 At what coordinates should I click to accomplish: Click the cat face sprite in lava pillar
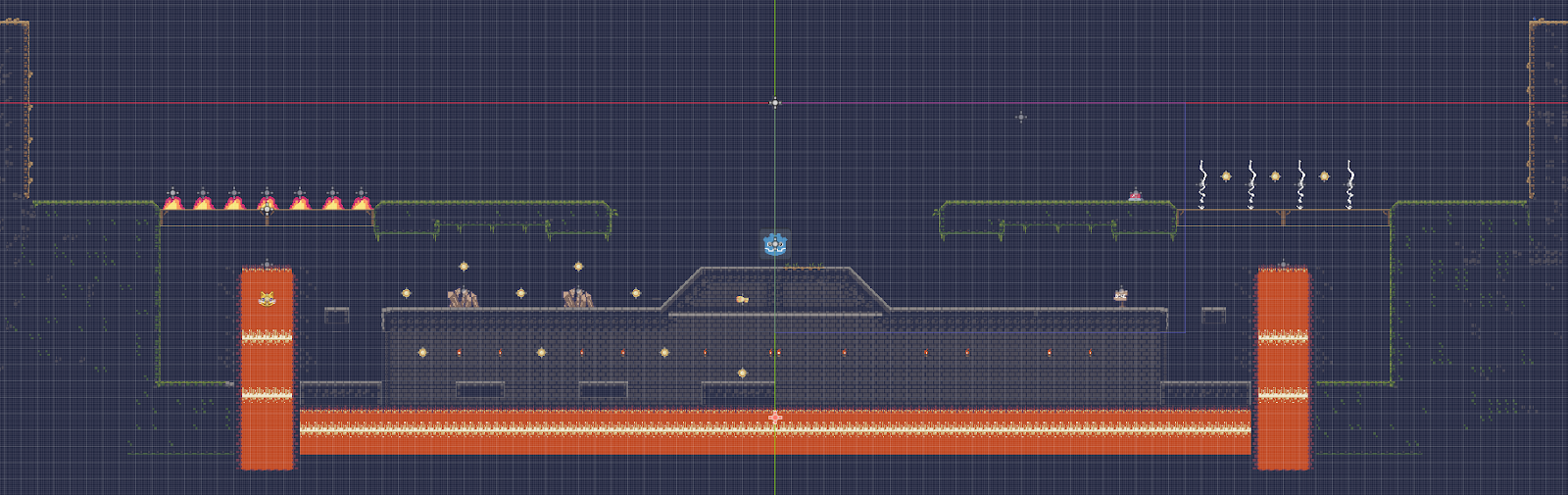[267, 299]
